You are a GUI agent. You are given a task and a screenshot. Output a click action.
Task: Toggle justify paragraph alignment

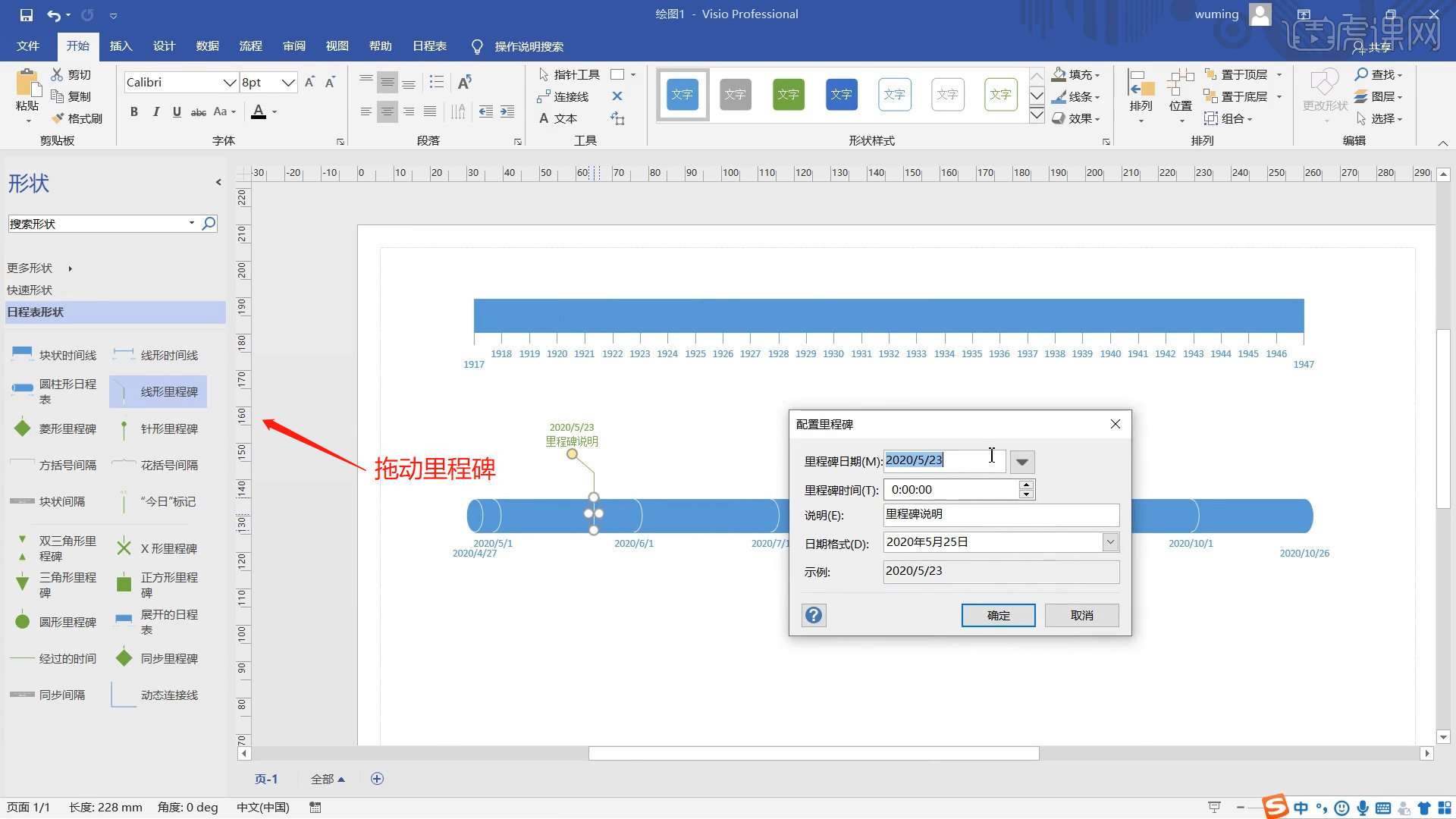(x=430, y=111)
